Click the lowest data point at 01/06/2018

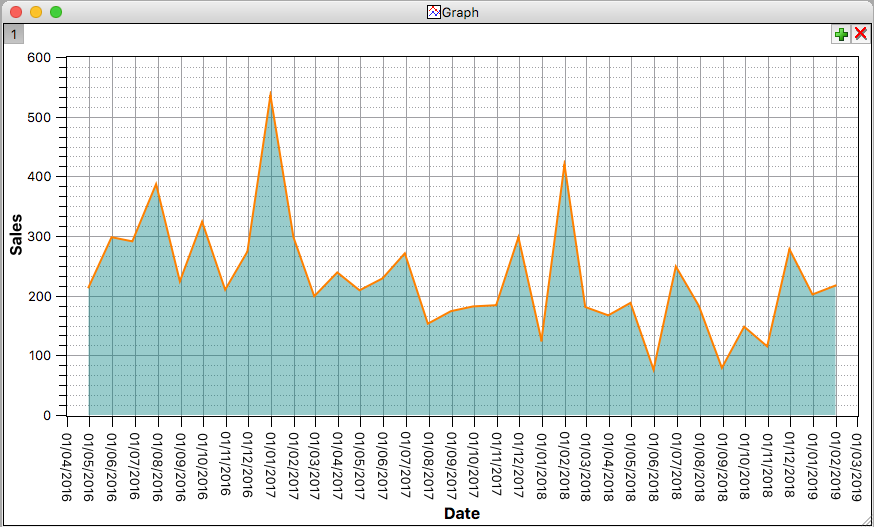(x=654, y=371)
